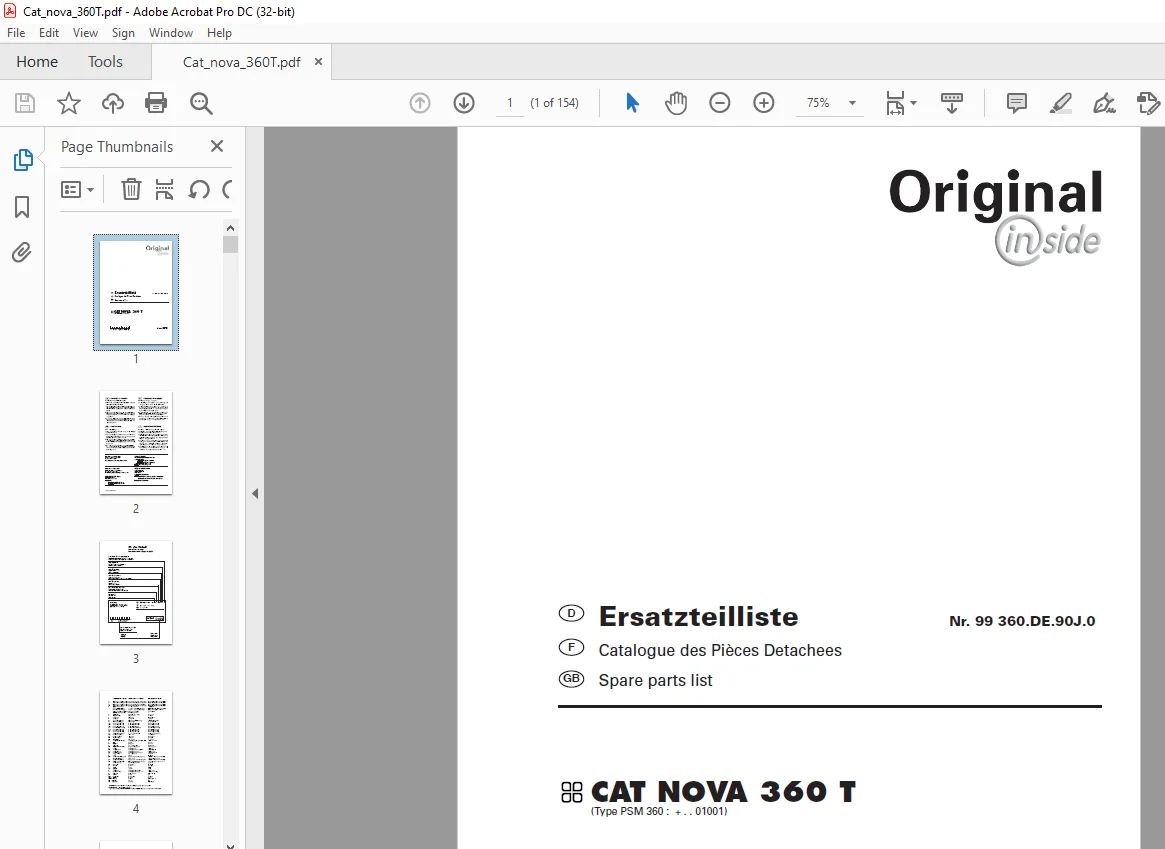Go to next page
1165x849 pixels.
[464, 103]
